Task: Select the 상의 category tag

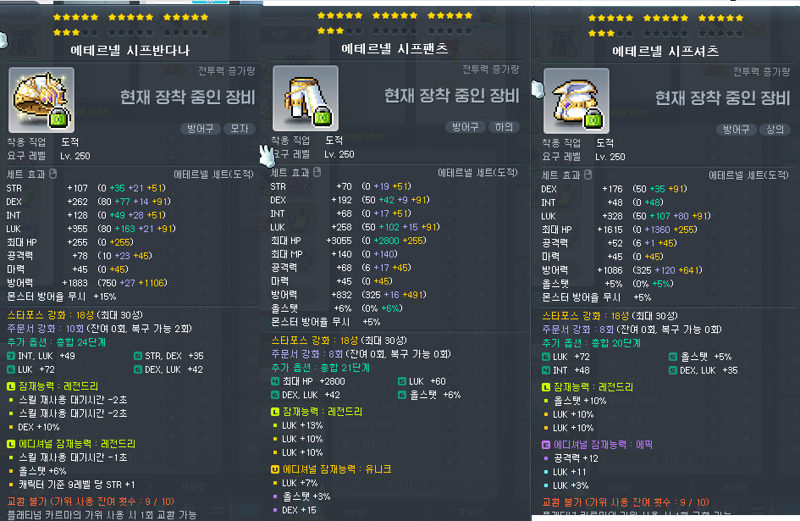Action: coord(774,130)
